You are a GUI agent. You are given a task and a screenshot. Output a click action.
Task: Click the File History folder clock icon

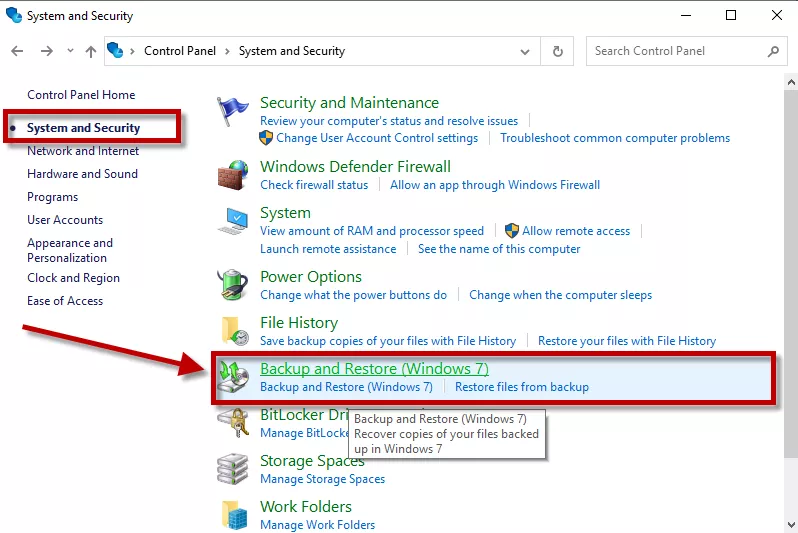[x=235, y=331]
